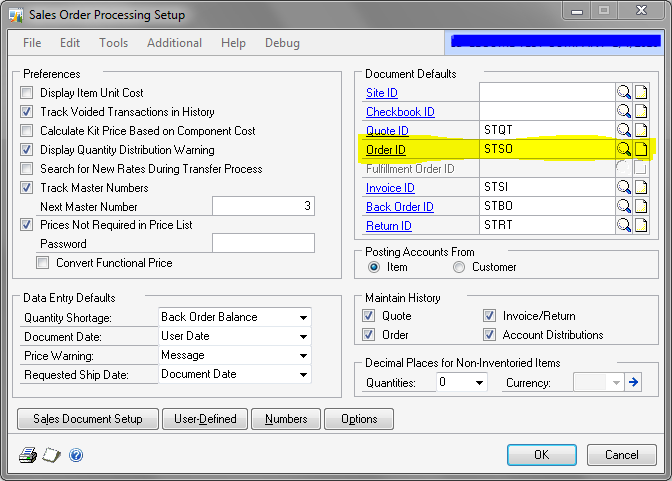The width and height of the screenshot is (672, 481).
Task: Click the Invoice ID lookup magnifier
Action: (624, 188)
